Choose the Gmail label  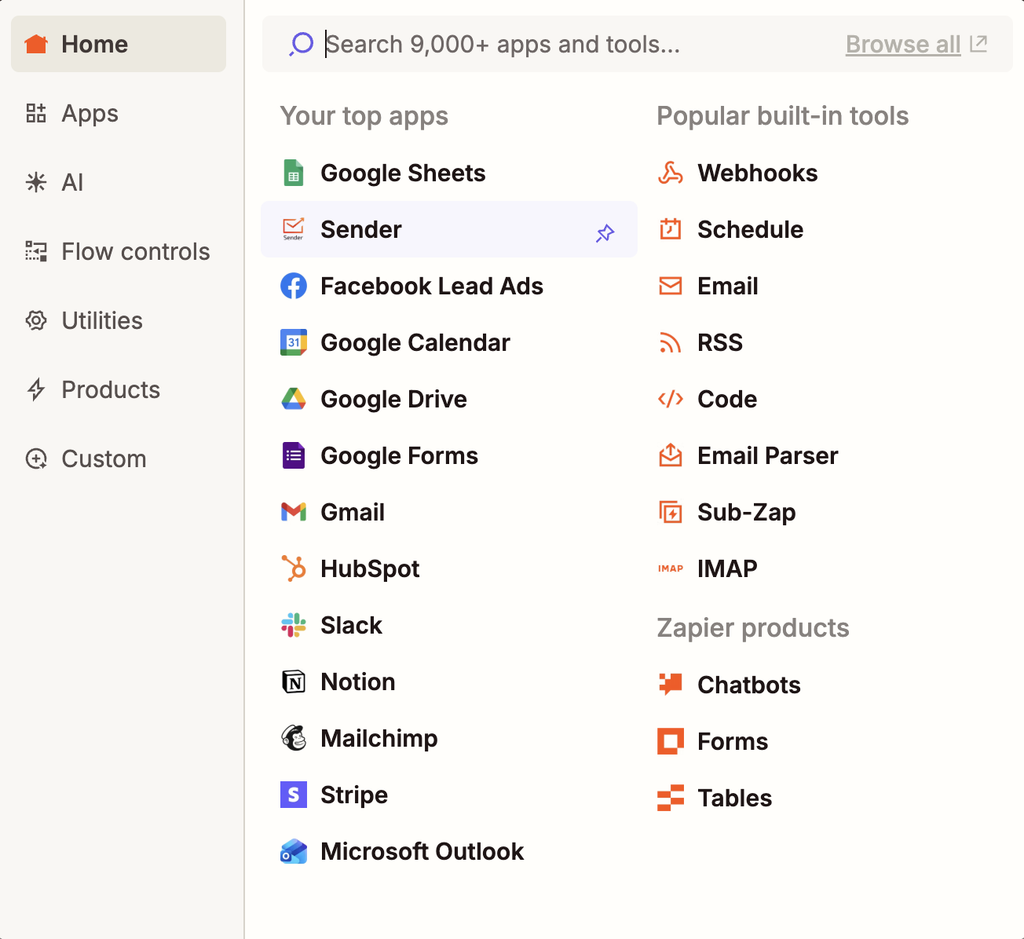(x=353, y=512)
